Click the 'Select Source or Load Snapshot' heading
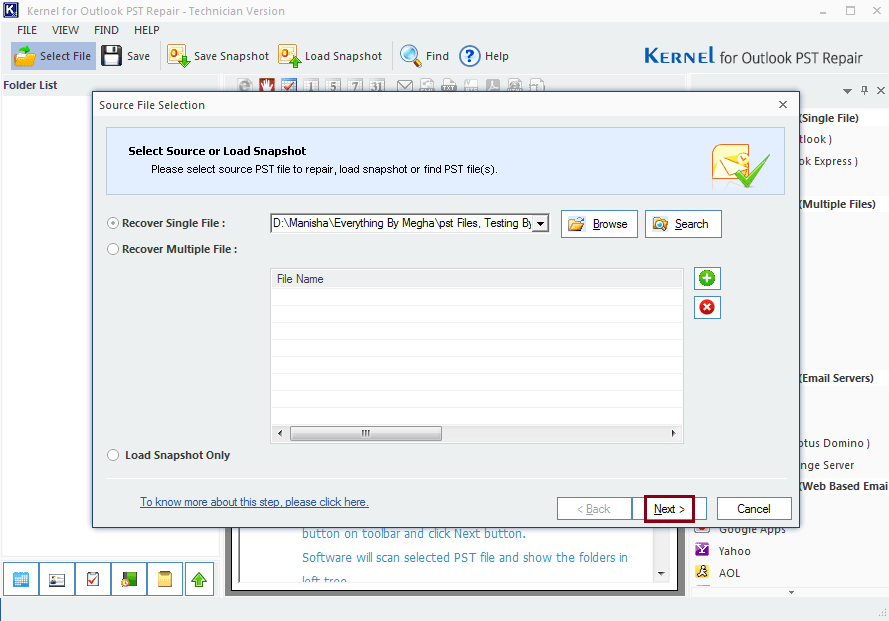Screen dimensions: 889x621 click(x=217, y=151)
